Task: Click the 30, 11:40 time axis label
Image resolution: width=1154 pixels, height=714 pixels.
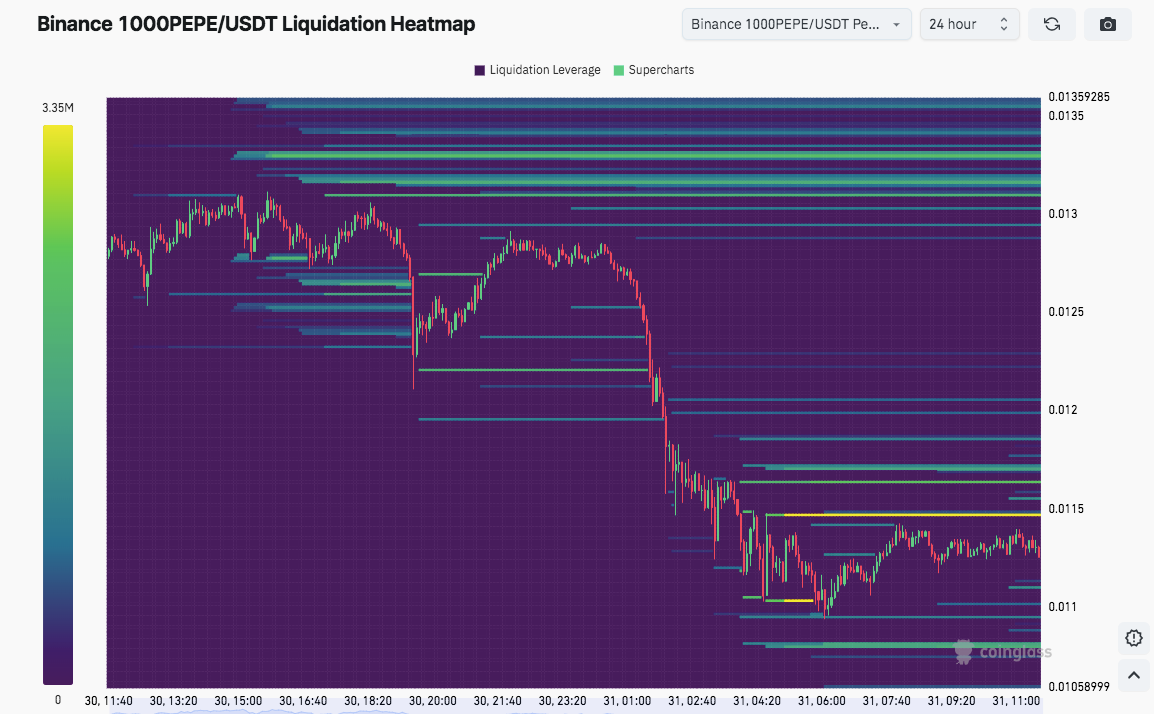Action: (x=108, y=701)
